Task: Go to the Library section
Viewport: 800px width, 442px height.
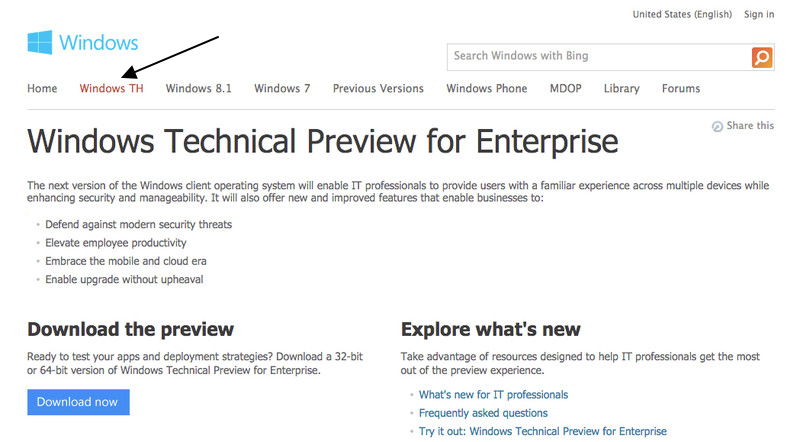Action: coord(621,88)
